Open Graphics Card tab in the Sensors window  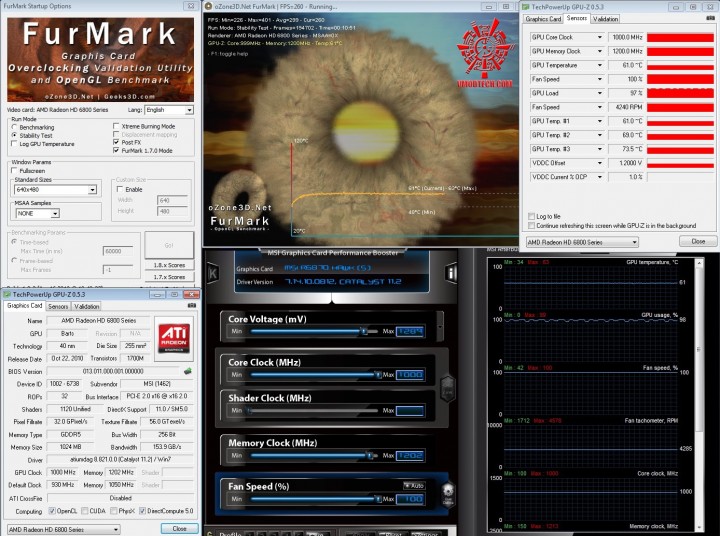[543, 18]
